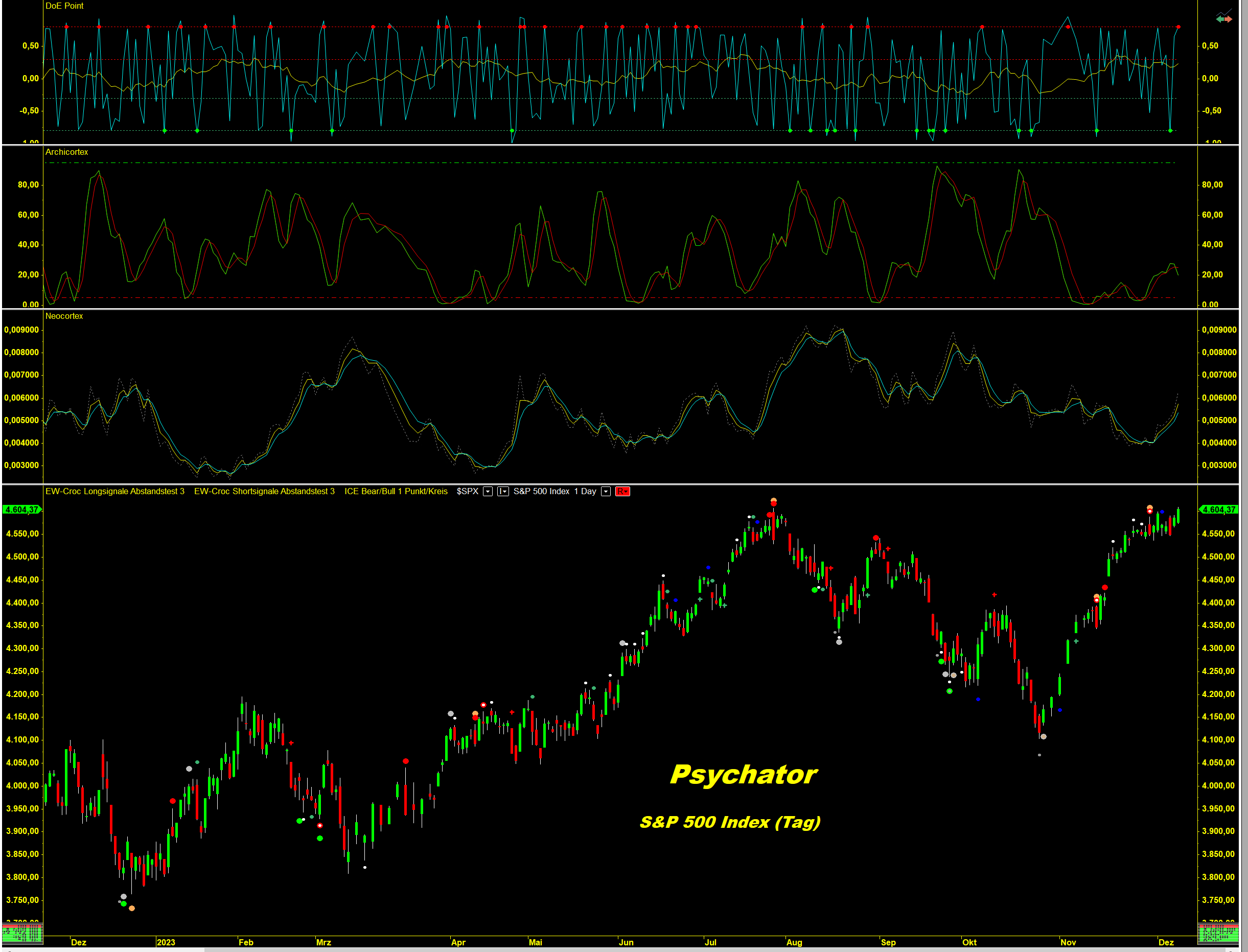Click the green-red arrows icon top right
Image resolution: width=1248 pixels, height=952 pixels.
pyautogui.click(x=1223, y=19)
